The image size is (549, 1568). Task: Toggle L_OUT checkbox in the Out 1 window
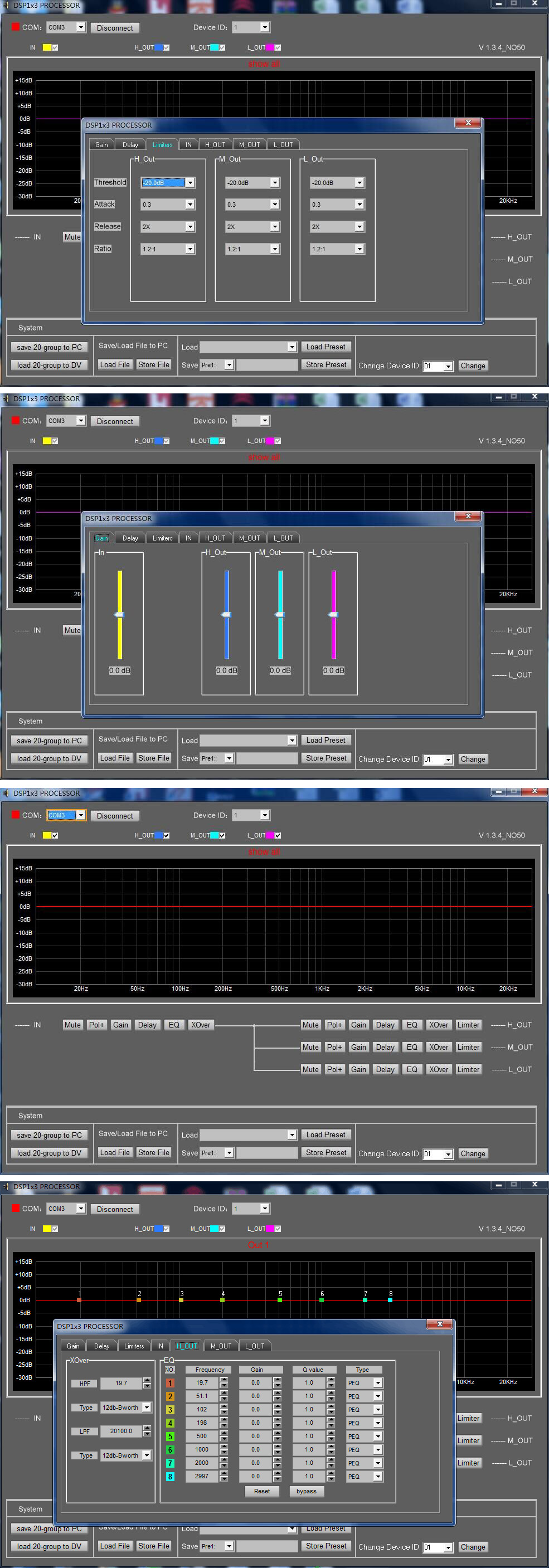pyautogui.click(x=278, y=1228)
